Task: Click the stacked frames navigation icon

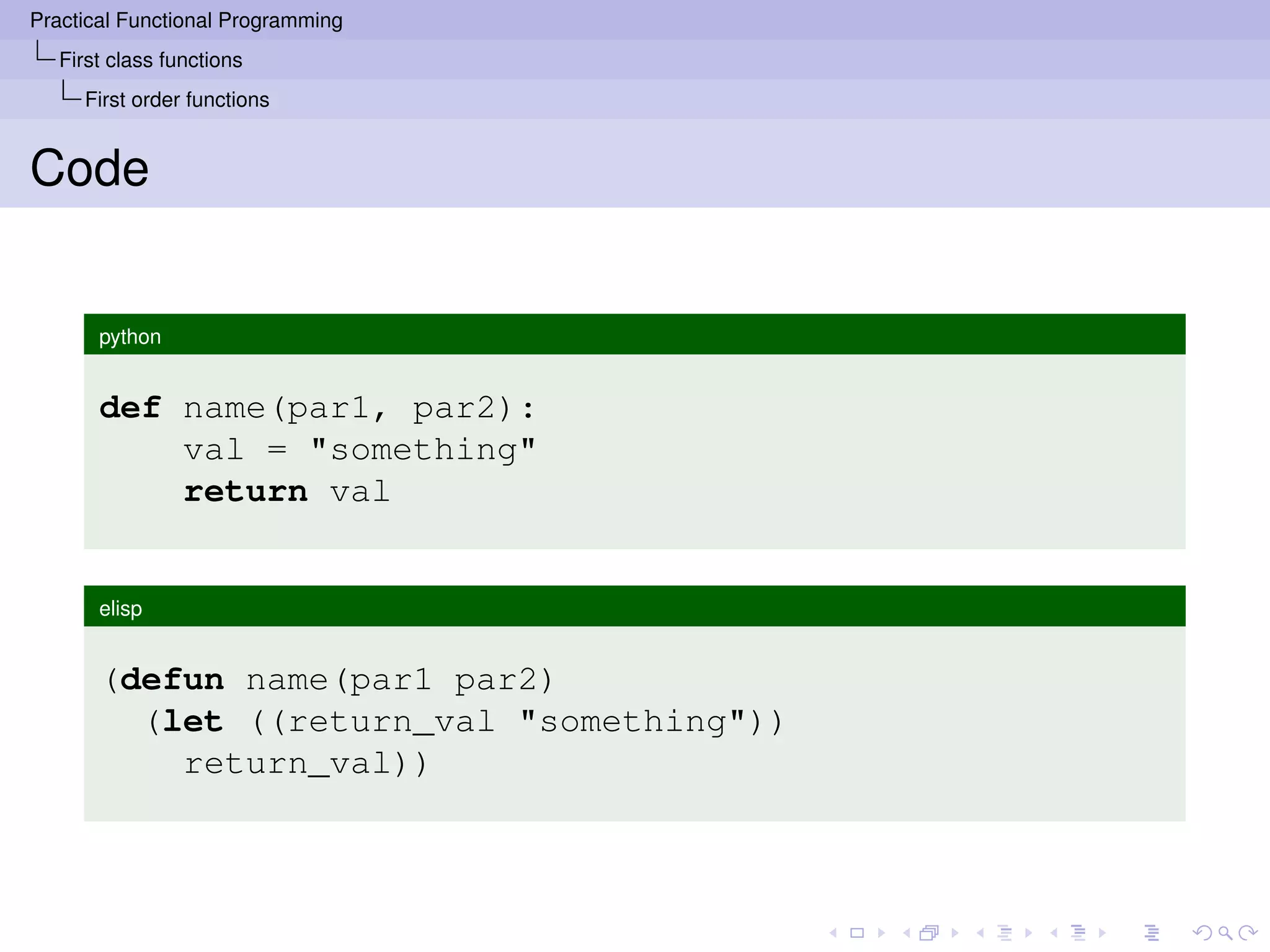Action: (929, 933)
